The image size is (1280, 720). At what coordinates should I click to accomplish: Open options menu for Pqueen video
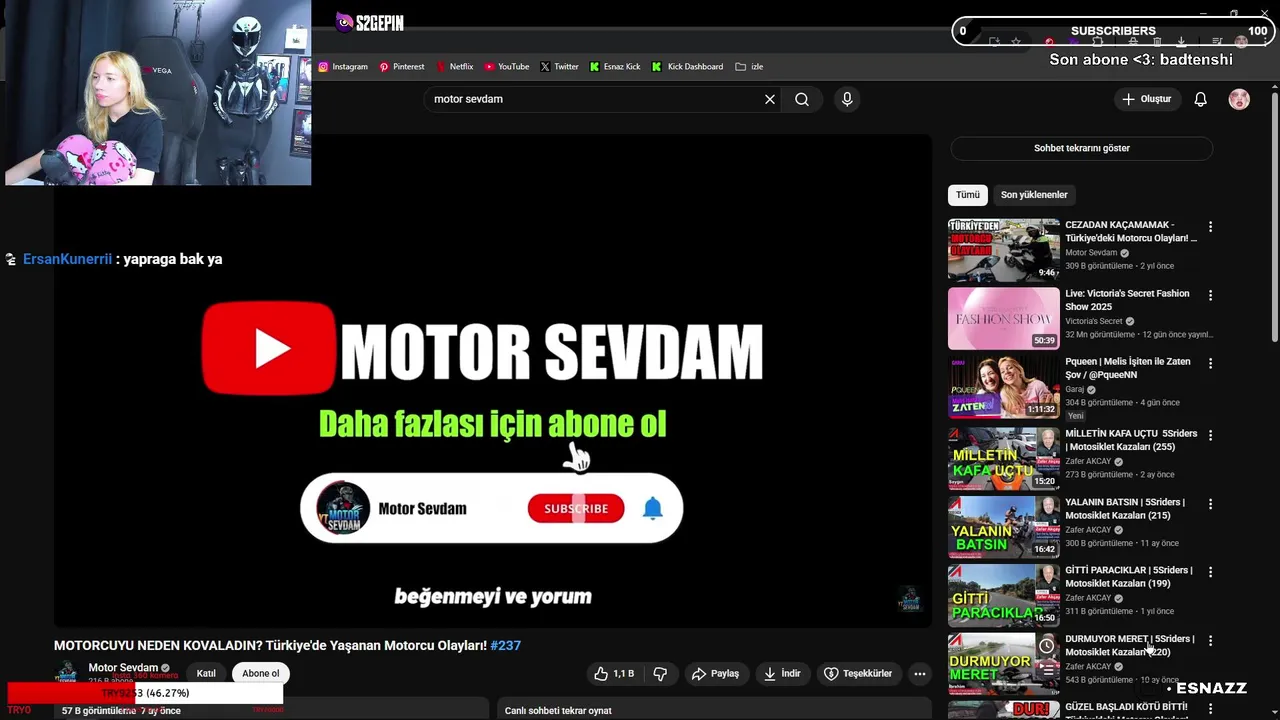coord(1210,363)
